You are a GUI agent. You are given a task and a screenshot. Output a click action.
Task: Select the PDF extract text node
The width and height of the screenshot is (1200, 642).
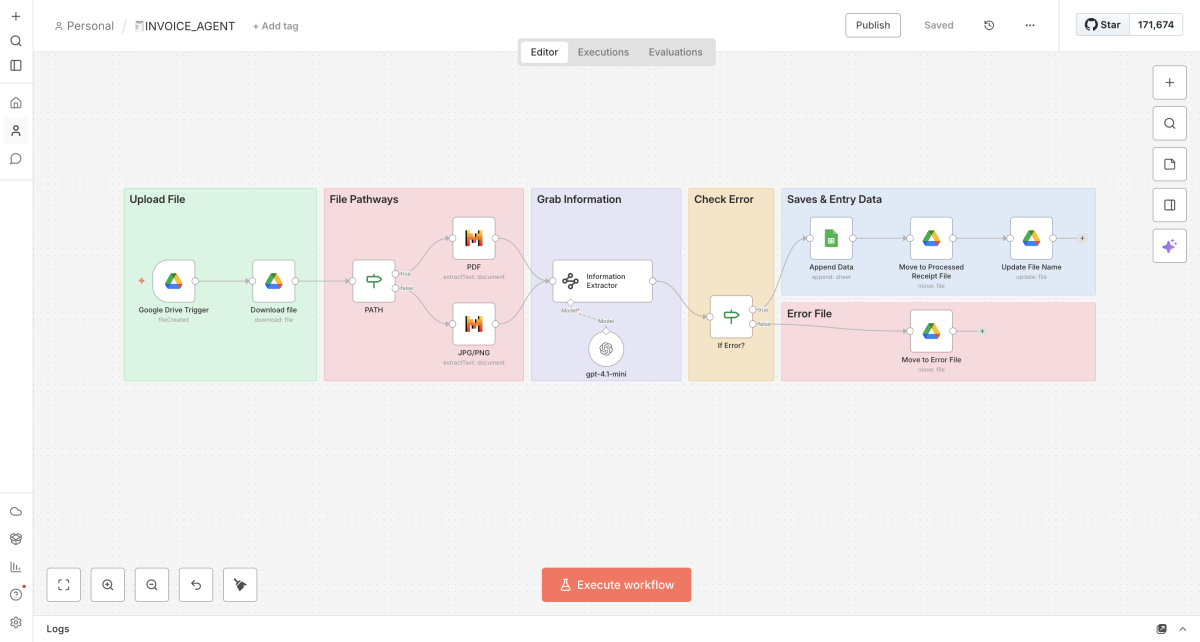coord(474,238)
